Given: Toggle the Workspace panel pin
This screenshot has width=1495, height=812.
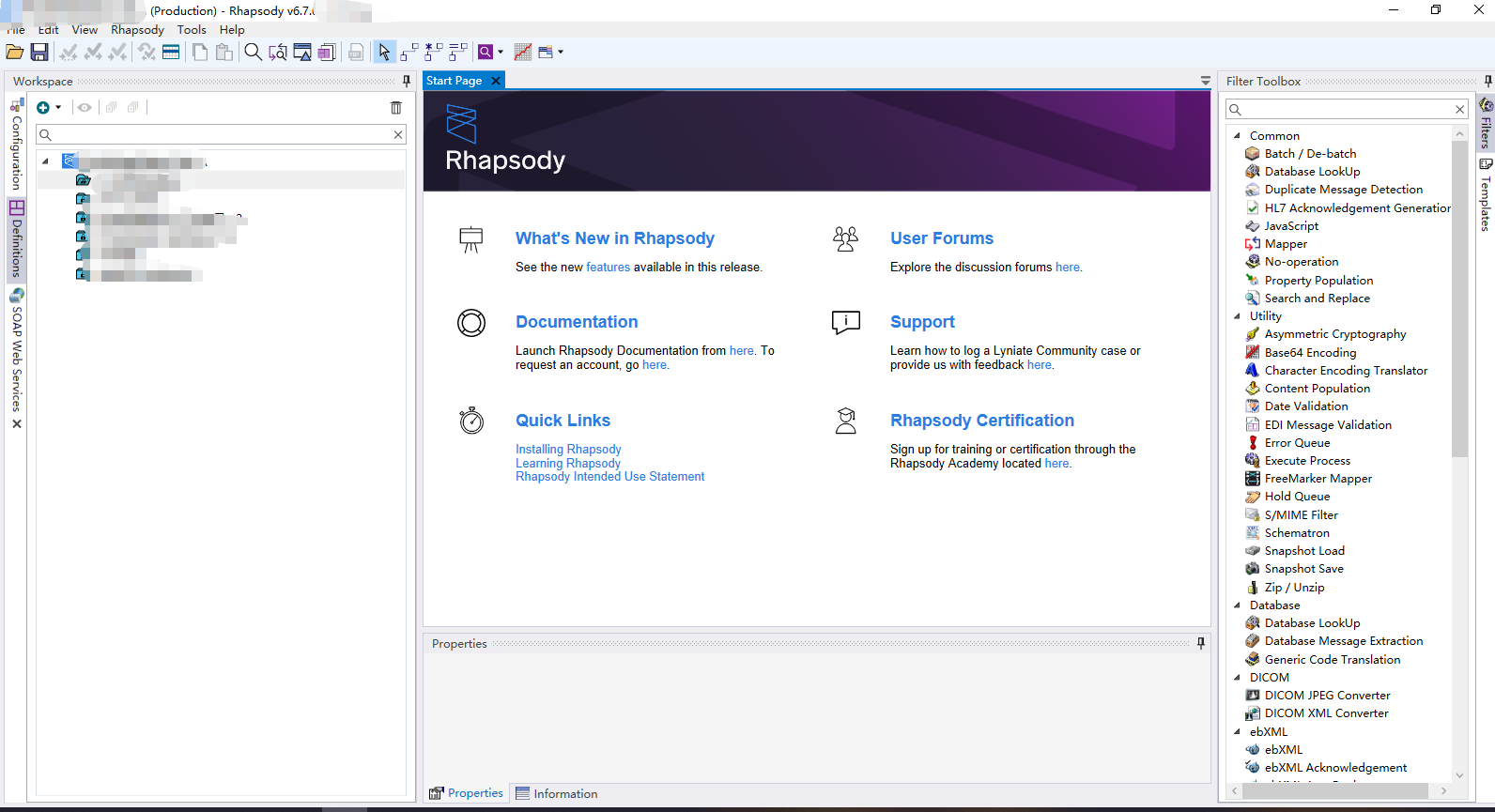Looking at the screenshot, I should [407, 82].
